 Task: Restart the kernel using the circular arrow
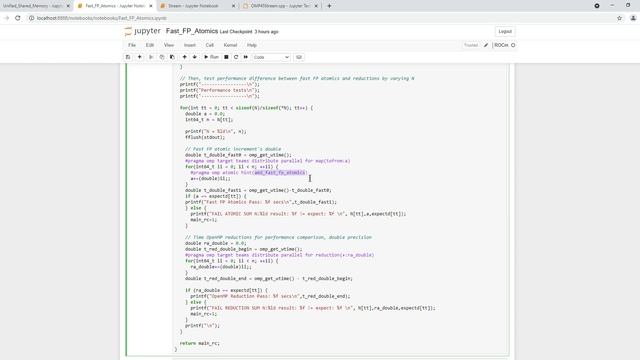[x=236, y=57]
